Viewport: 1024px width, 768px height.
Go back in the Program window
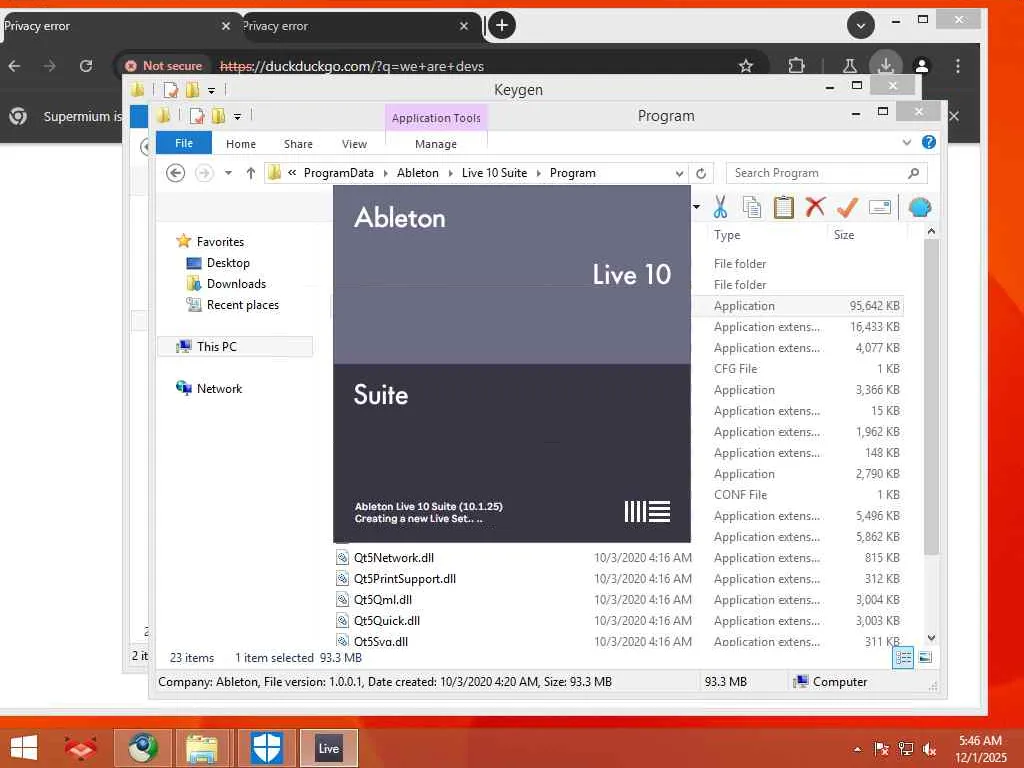175,173
